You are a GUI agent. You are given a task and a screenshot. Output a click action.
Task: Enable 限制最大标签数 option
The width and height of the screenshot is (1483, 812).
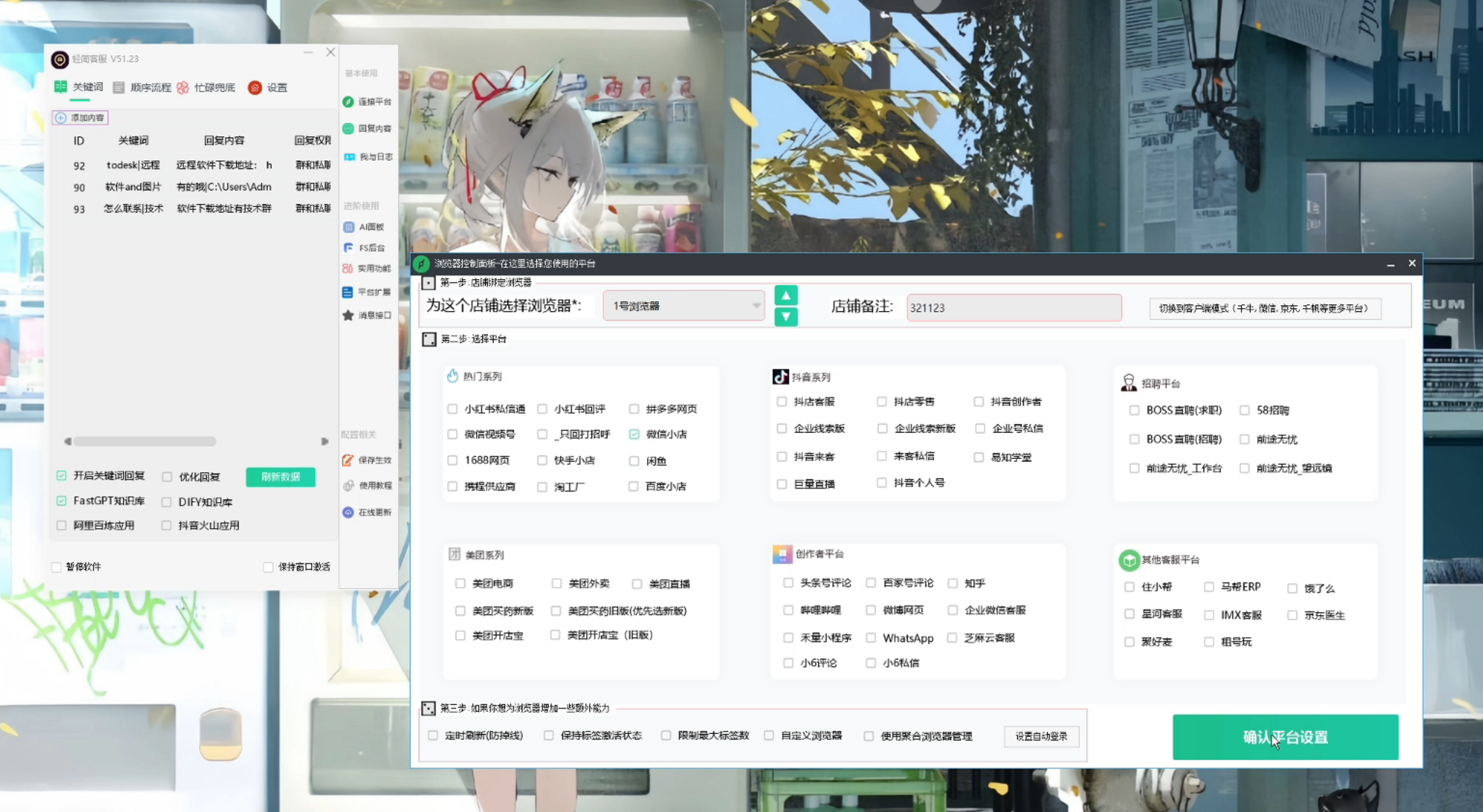coord(666,736)
